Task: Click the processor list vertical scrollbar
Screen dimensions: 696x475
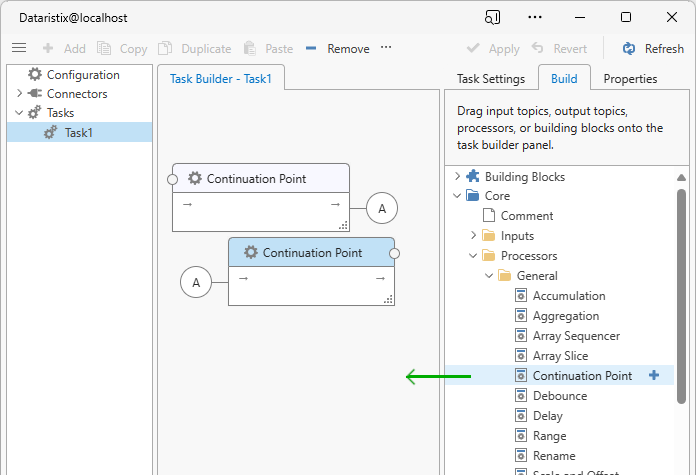Action: tap(682, 300)
